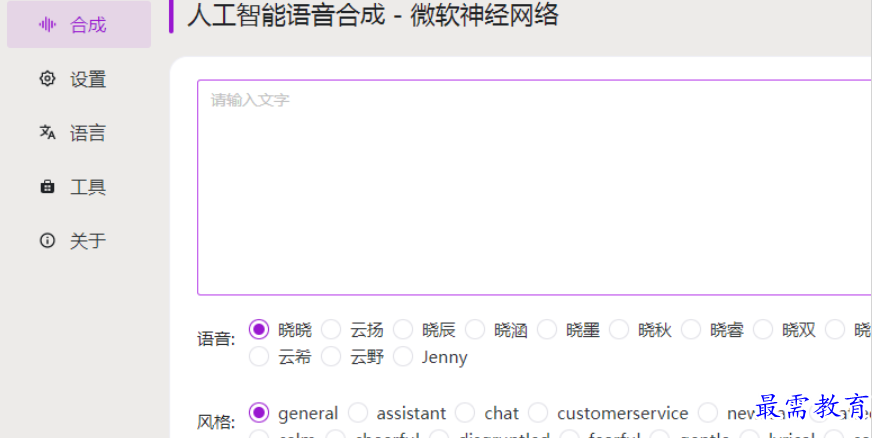Select the Jenny voice radio button
This screenshot has width=877, height=438.
tap(403, 357)
